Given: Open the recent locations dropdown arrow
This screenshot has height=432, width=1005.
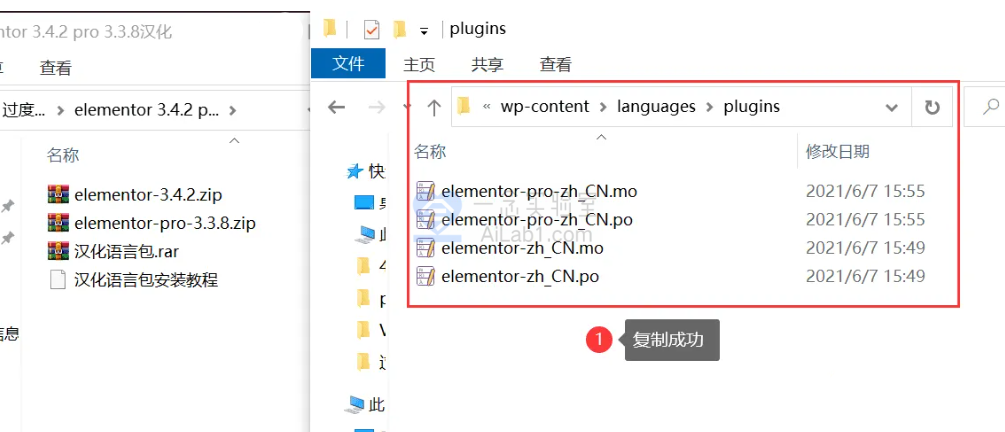Looking at the screenshot, I should (407, 107).
